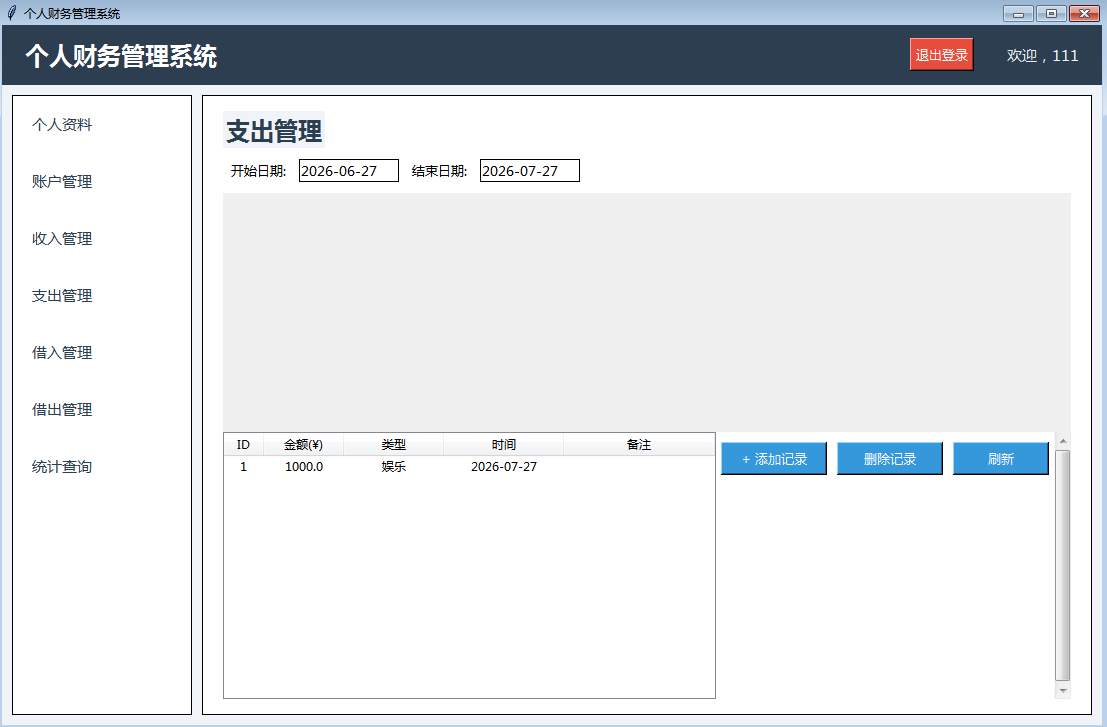This screenshot has height=727, width=1107.
Task: Minimize the 个人财务管理系统 window
Action: (1018, 13)
